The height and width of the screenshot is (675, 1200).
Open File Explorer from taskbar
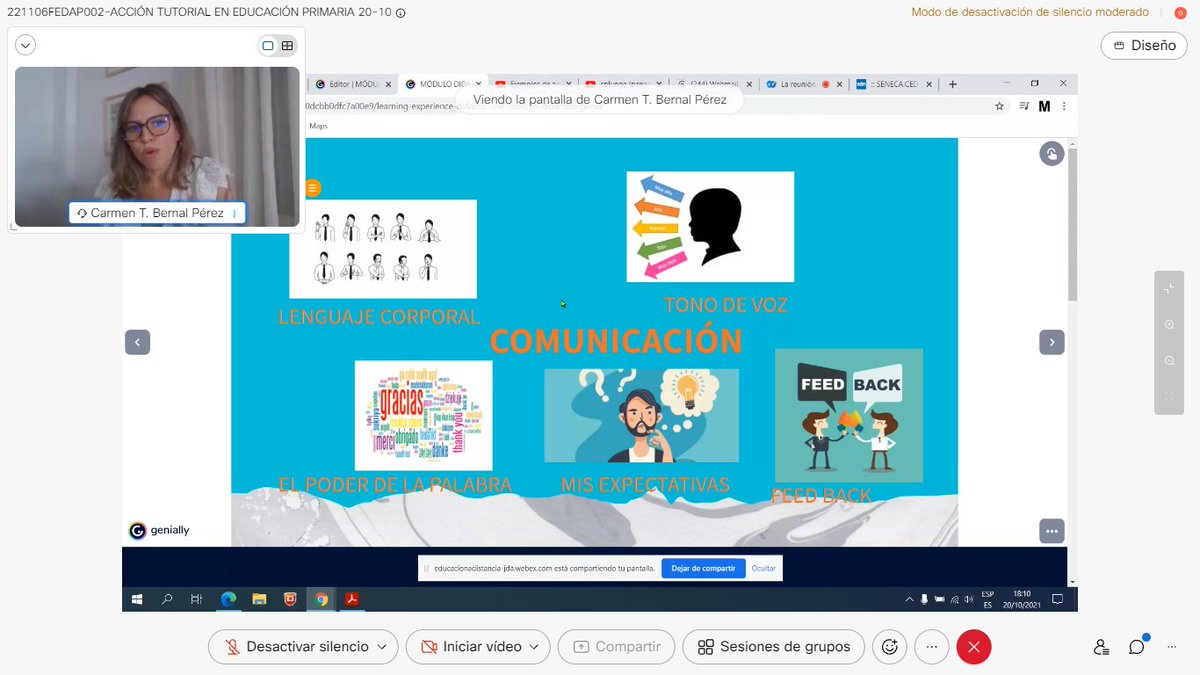[259, 600]
